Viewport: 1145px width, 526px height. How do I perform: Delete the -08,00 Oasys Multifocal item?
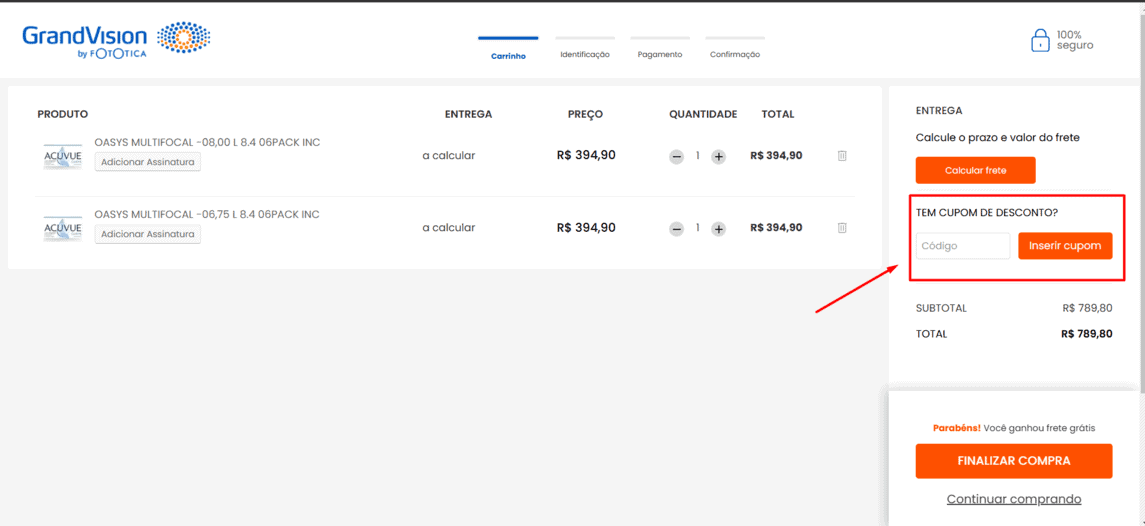(842, 156)
